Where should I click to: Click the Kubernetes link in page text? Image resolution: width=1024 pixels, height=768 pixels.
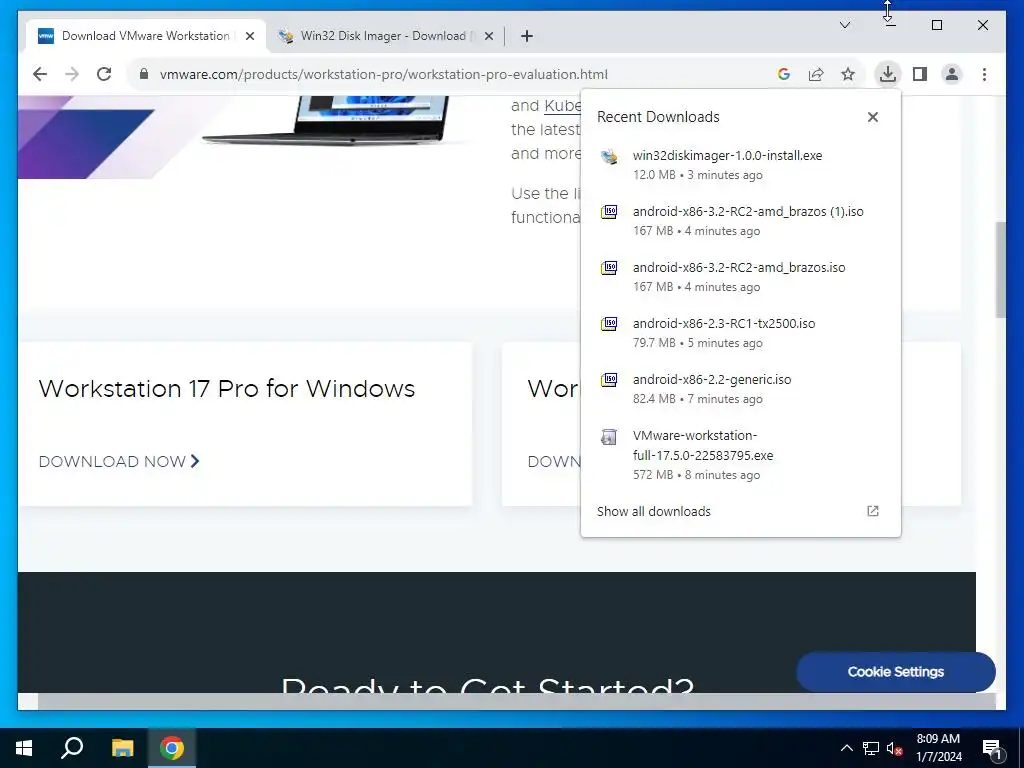[x=563, y=106]
